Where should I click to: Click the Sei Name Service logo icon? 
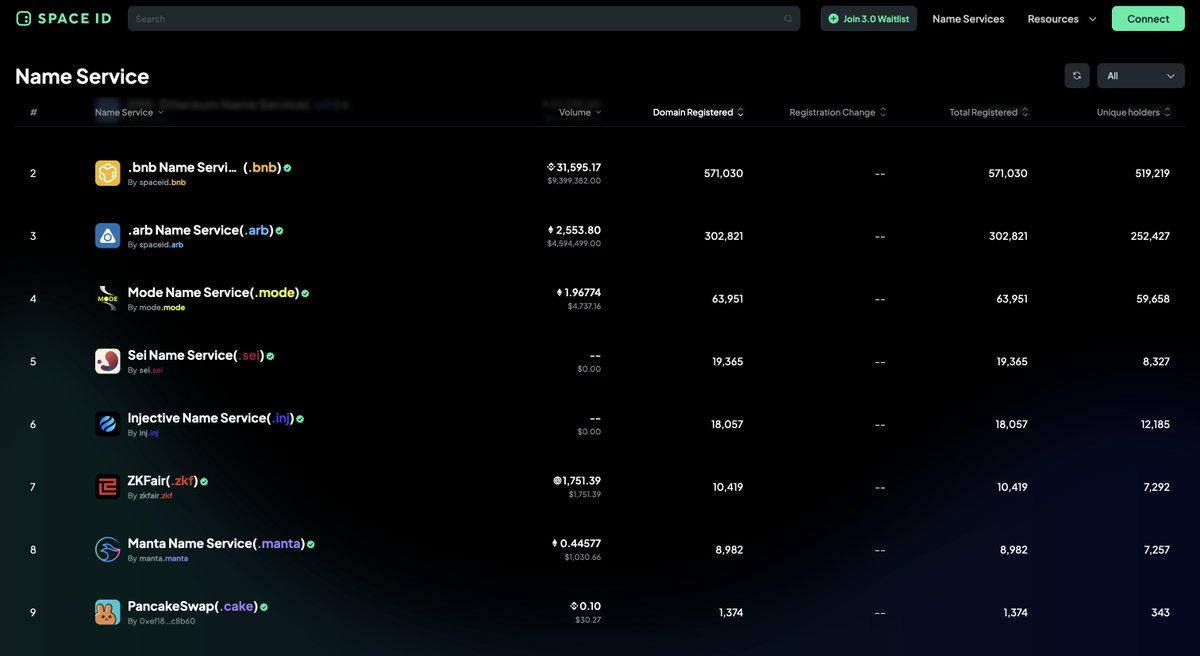(108, 361)
